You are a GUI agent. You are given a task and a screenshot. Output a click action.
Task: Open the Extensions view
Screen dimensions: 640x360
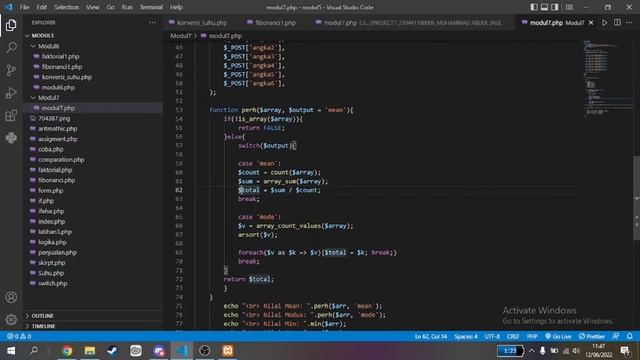coord(11,116)
